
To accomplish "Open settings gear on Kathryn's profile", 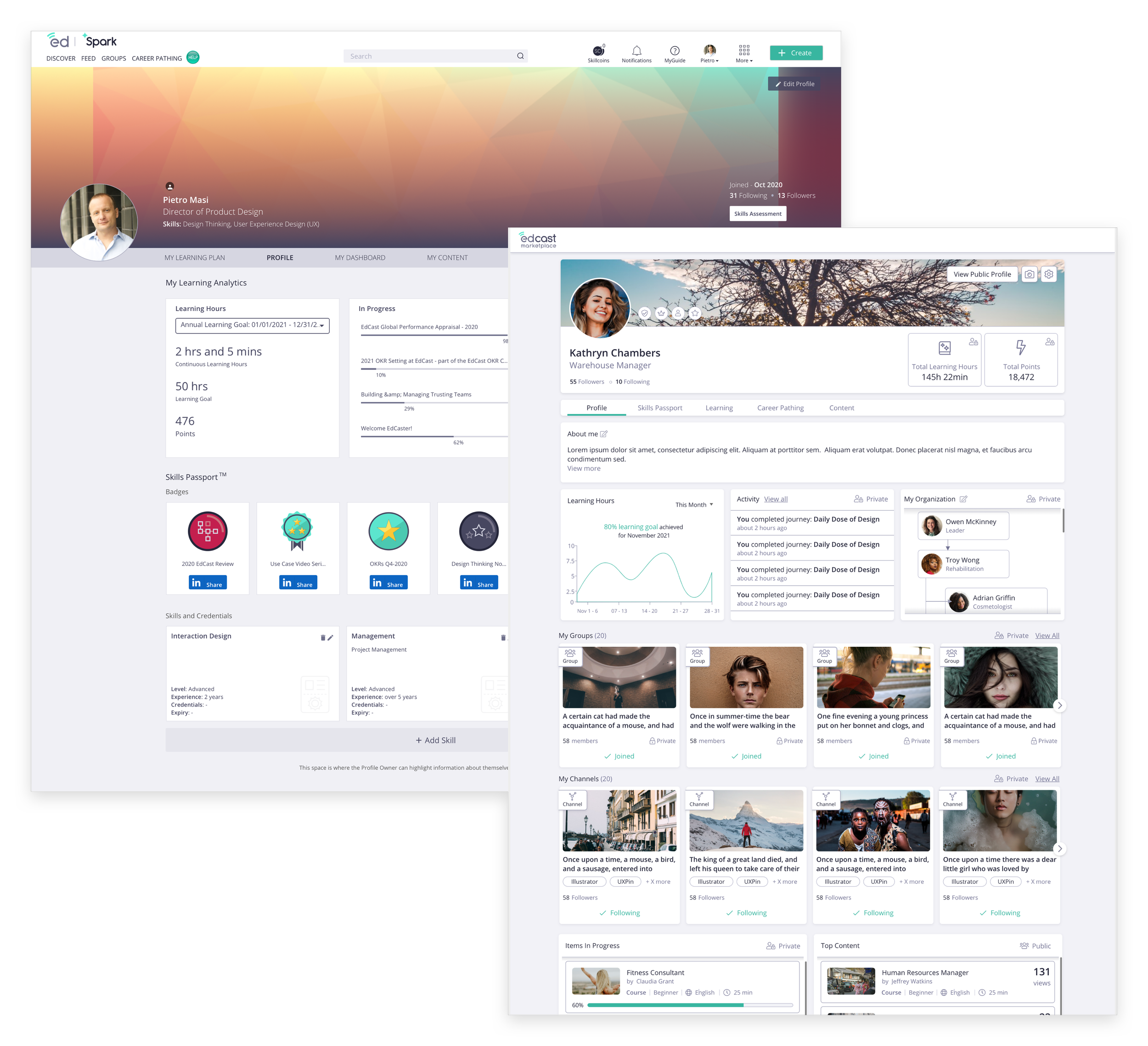I will tap(1048, 275).
